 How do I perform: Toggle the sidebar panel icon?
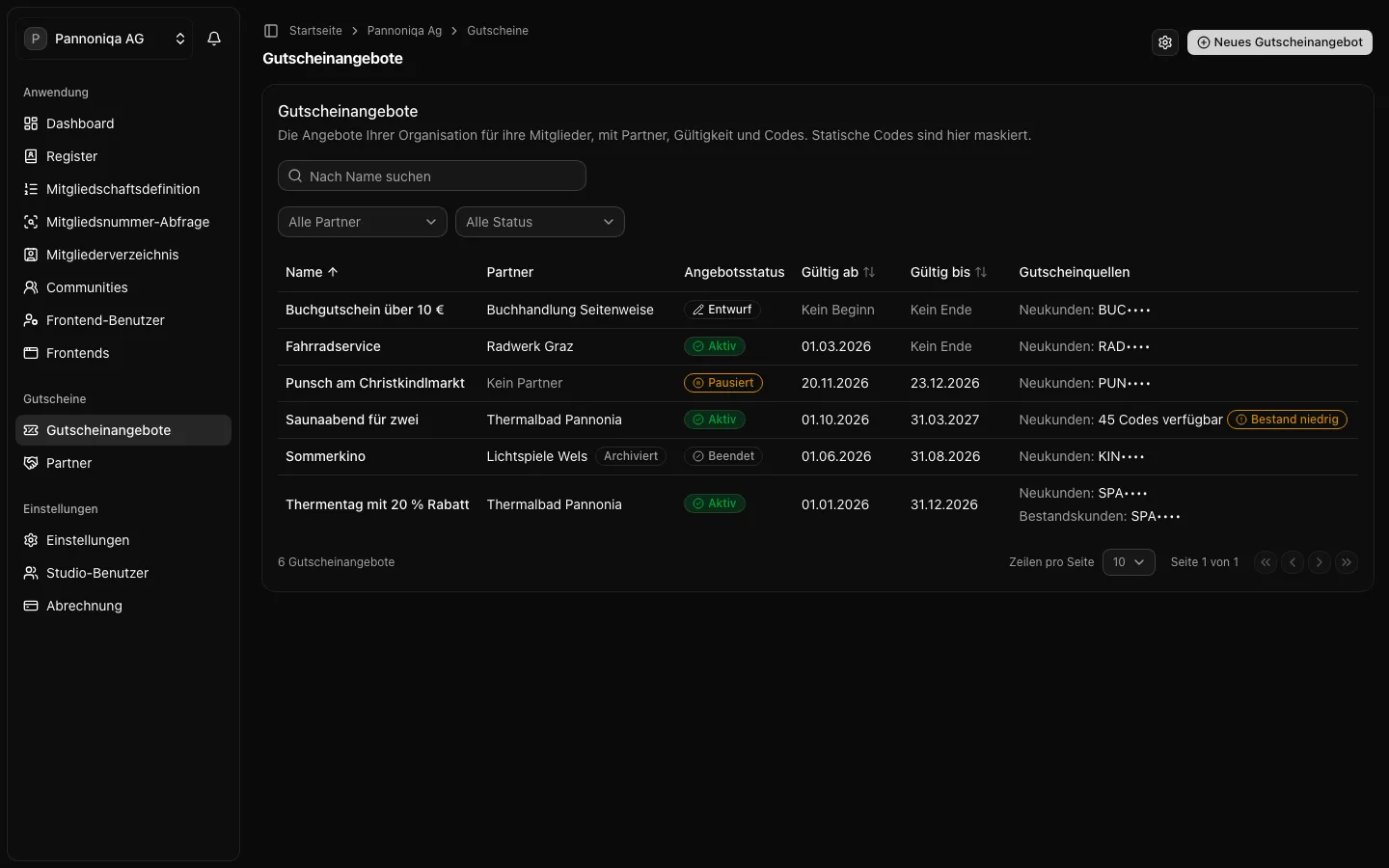271,31
